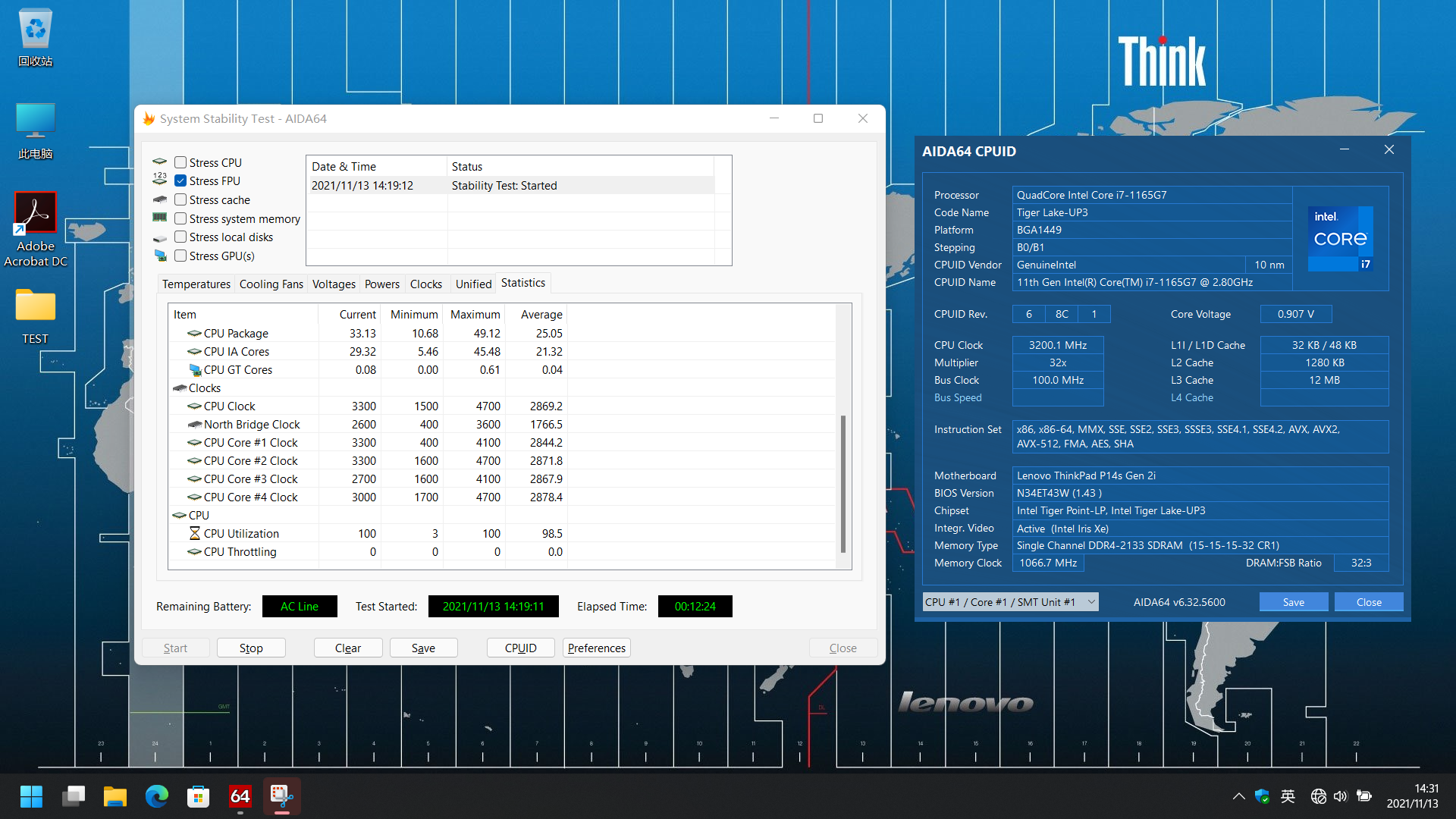
Task: Click the Processor name field in CPUID
Action: point(1152,195)
